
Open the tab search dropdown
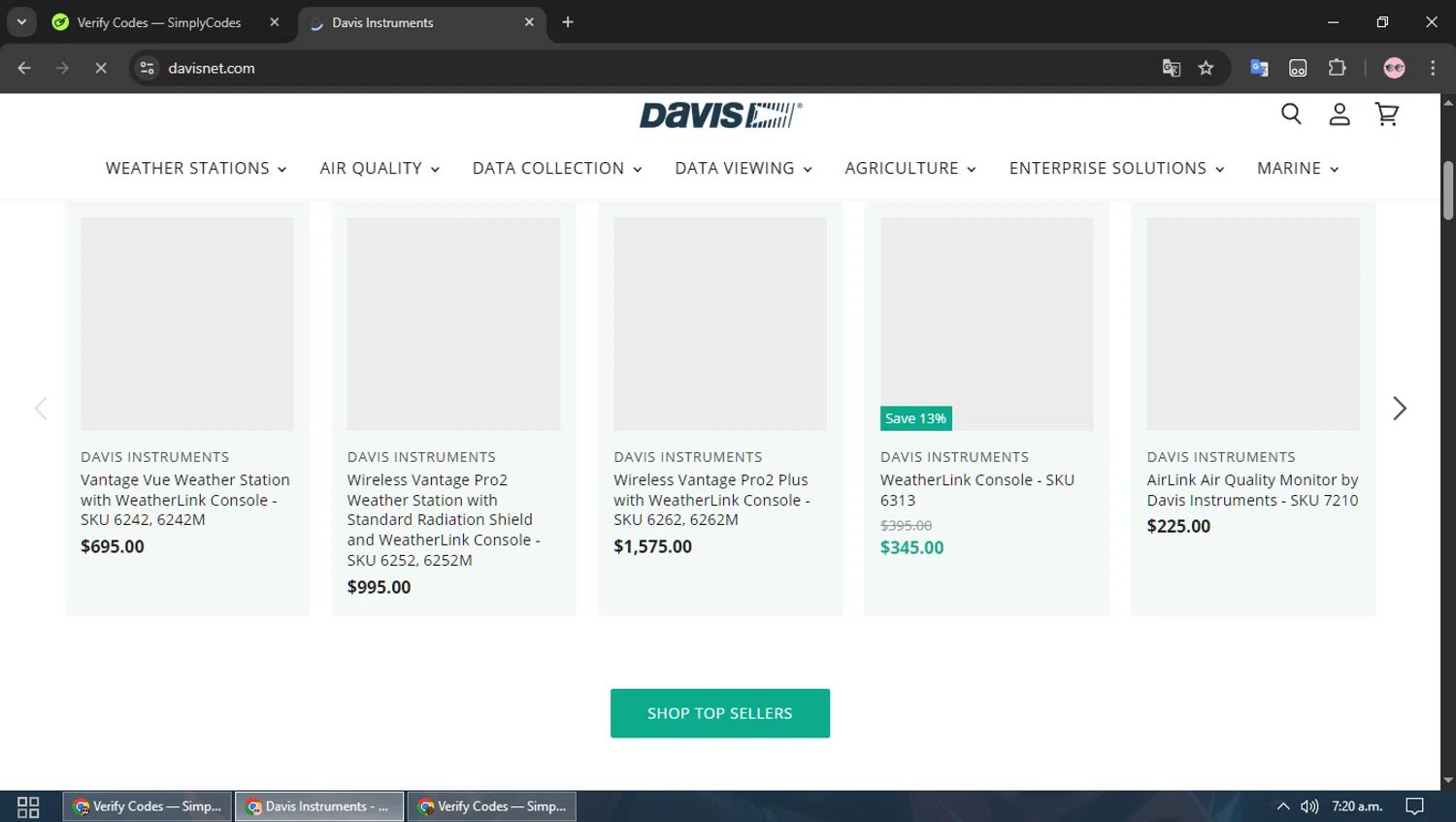click(21, 22)
